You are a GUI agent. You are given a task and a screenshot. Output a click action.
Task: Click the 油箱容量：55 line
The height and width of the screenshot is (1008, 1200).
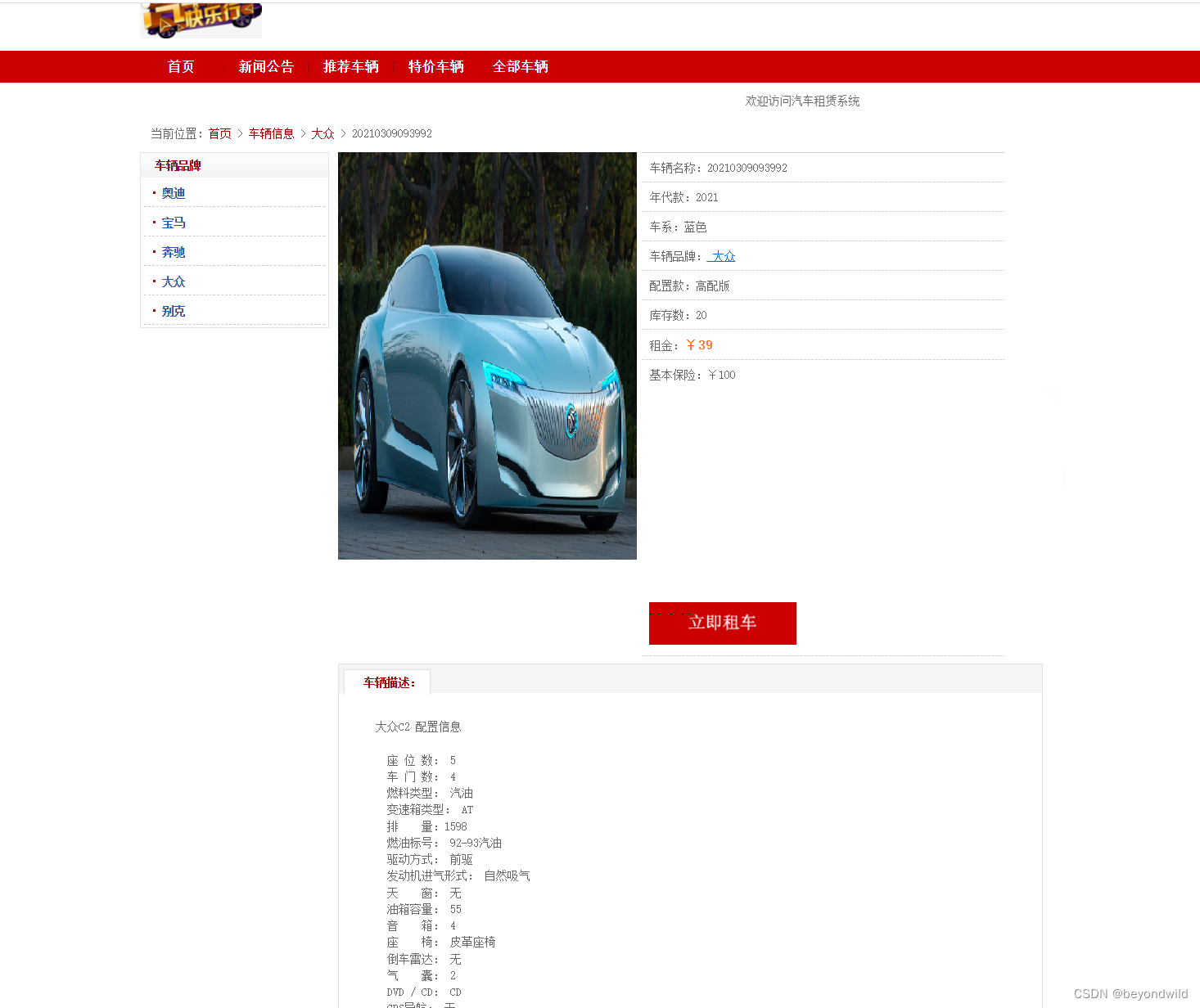(x=424, y=909)
